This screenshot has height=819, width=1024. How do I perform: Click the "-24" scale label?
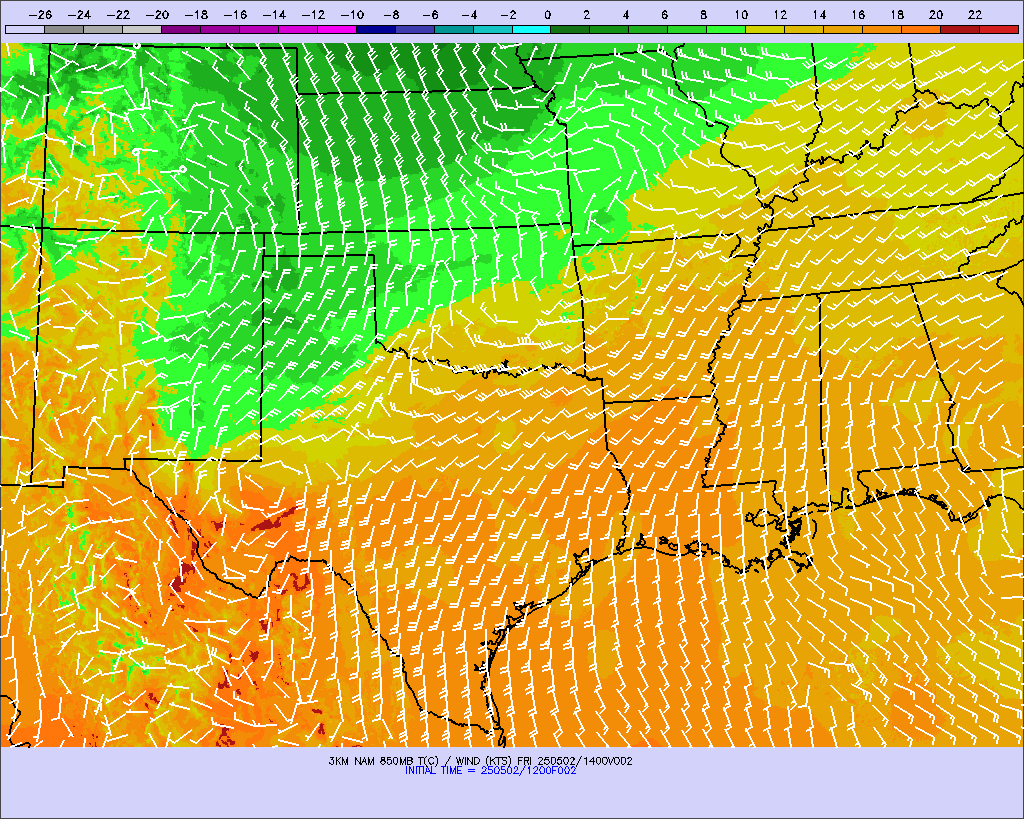[80, 14]
